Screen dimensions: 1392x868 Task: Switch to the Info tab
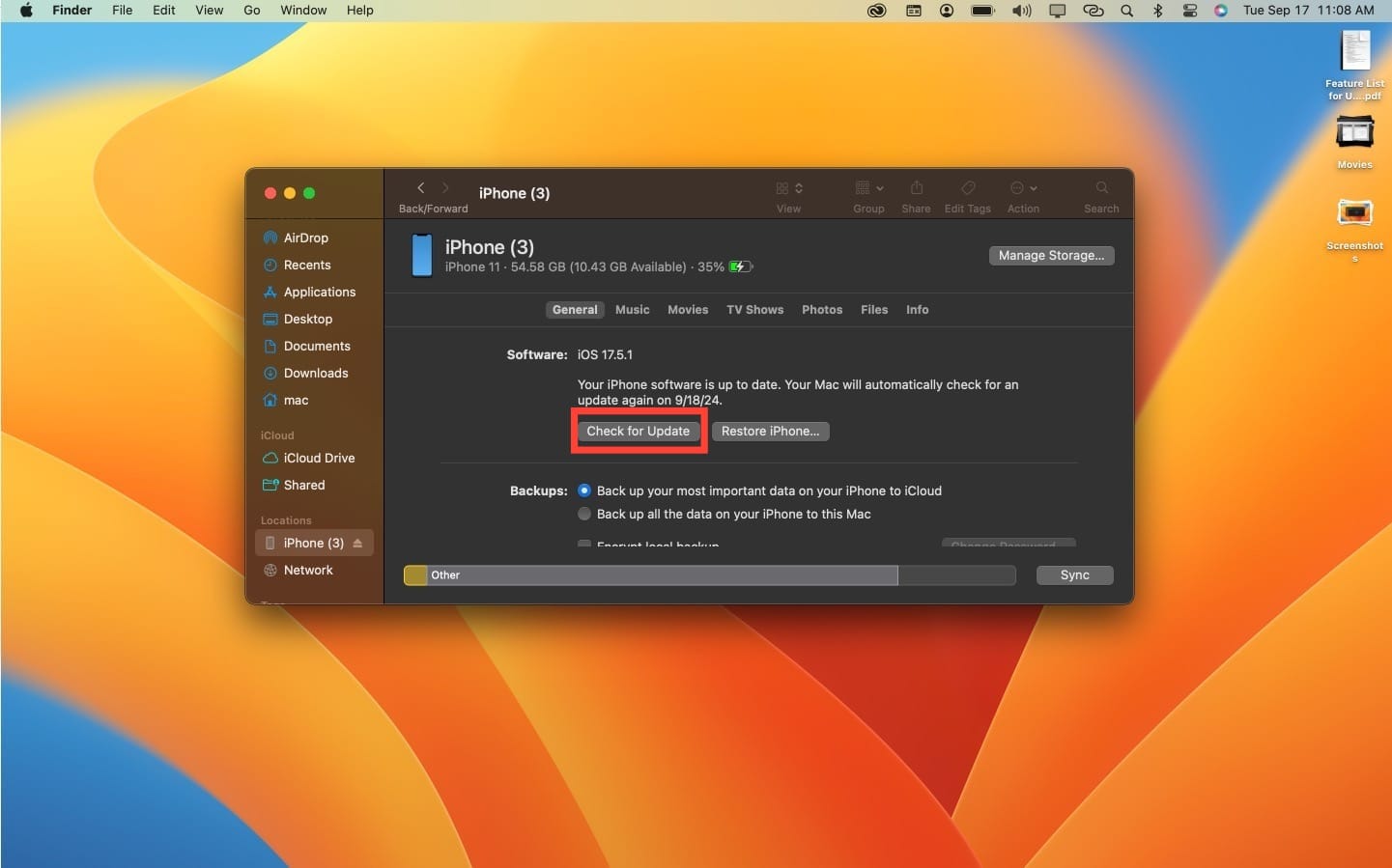917,310
